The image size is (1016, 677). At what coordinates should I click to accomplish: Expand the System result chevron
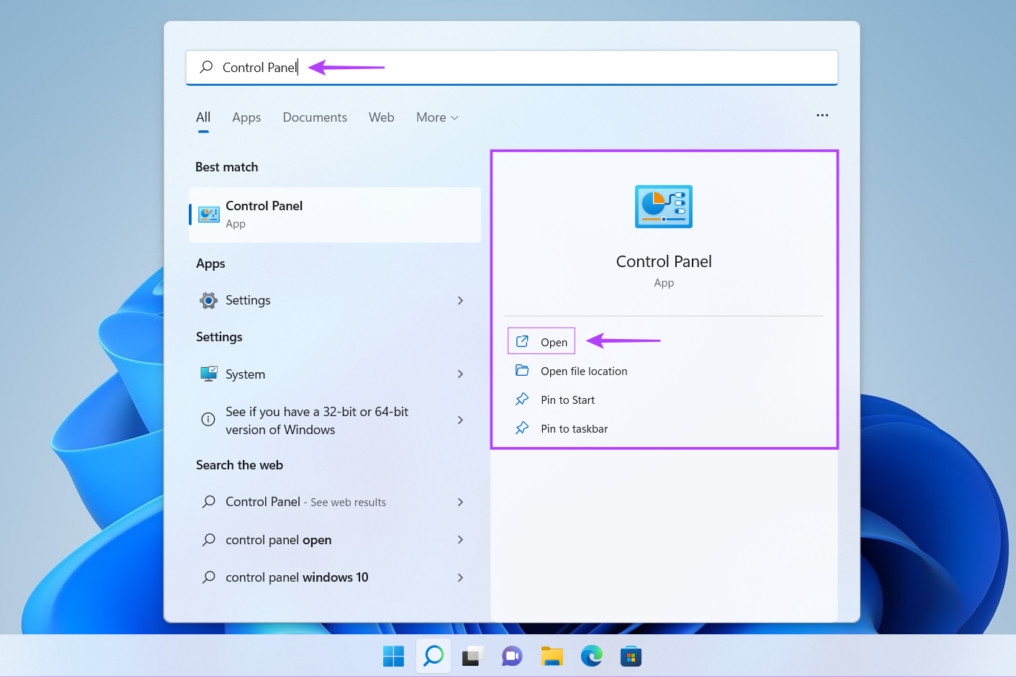(x=460, y=374)
